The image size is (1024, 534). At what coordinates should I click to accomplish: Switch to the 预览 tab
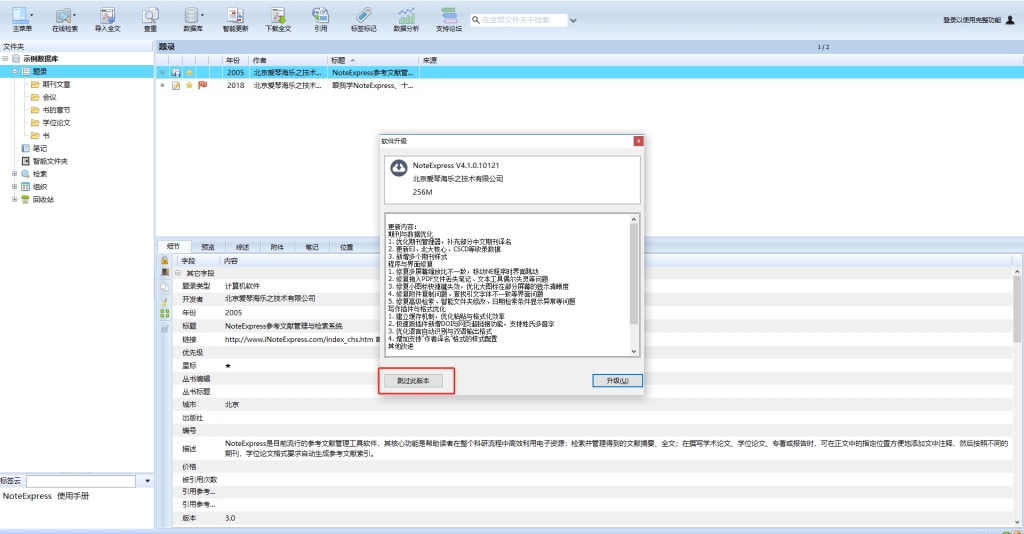(x=207, y=246)
